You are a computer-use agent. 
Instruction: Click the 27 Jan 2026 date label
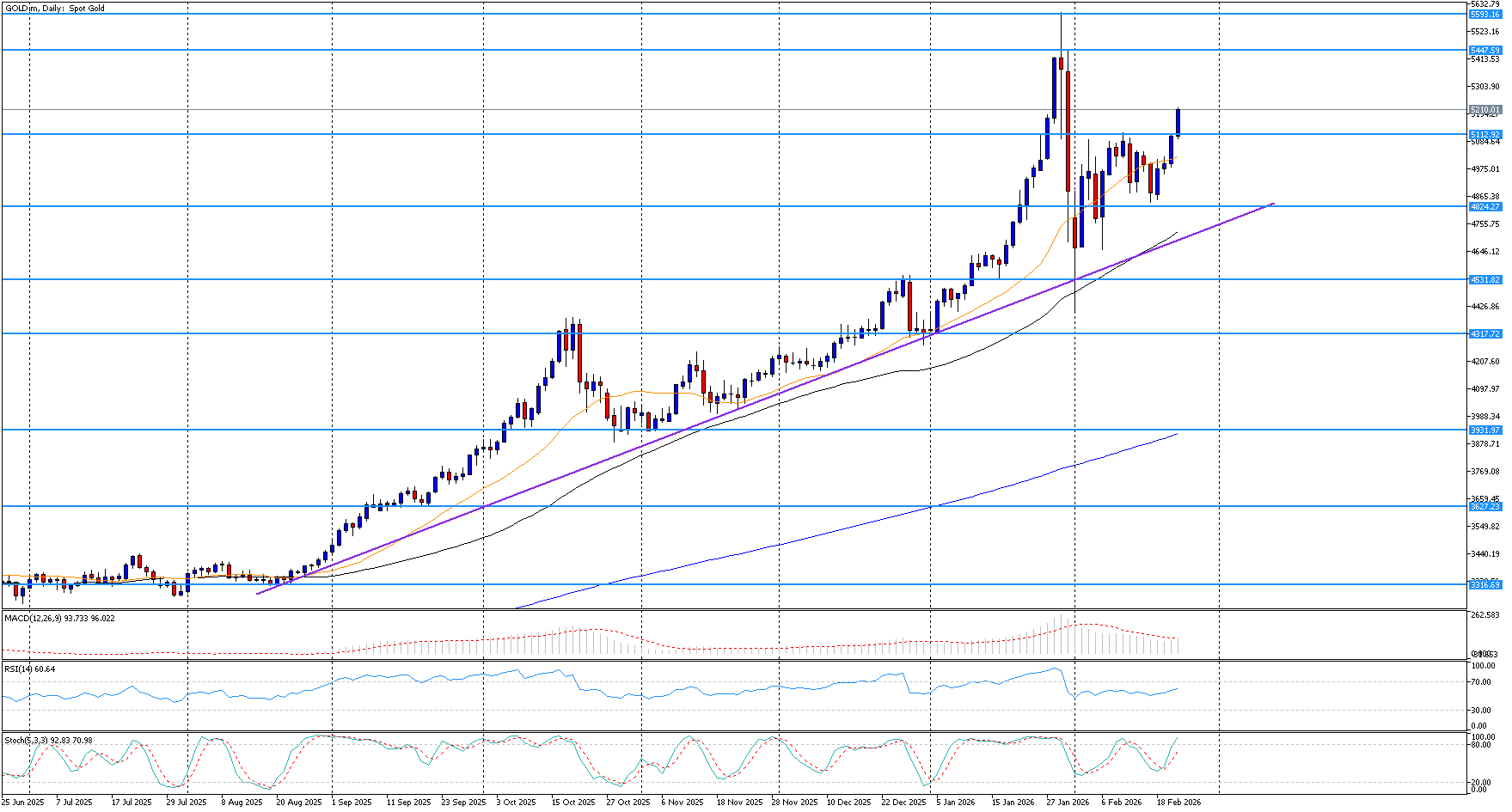1067,803
